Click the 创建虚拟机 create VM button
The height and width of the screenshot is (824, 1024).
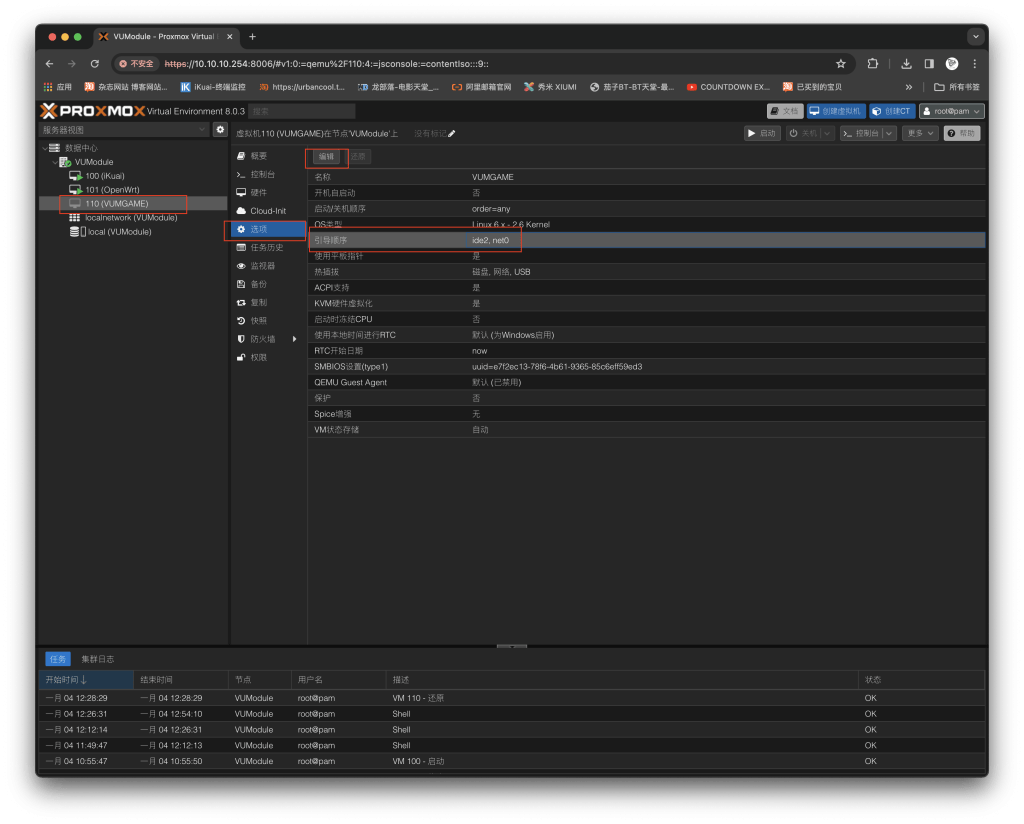tap(835, 111)
